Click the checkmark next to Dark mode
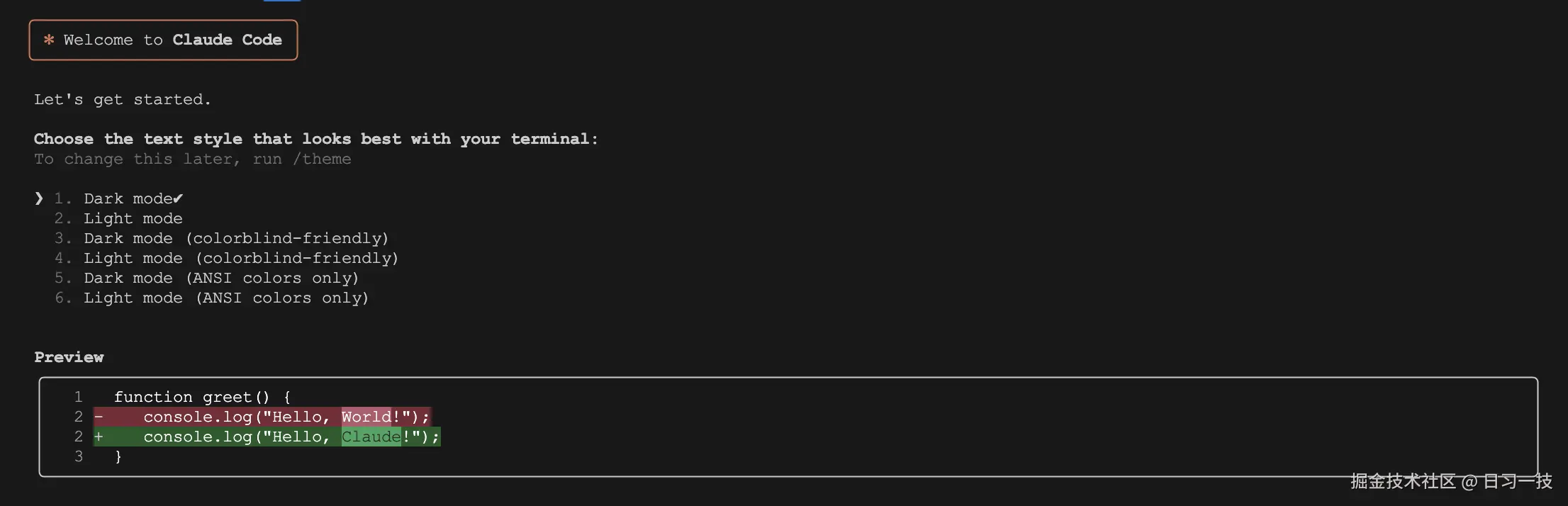This screenshot has width=1568, height=506. click(x=178, y=198)
